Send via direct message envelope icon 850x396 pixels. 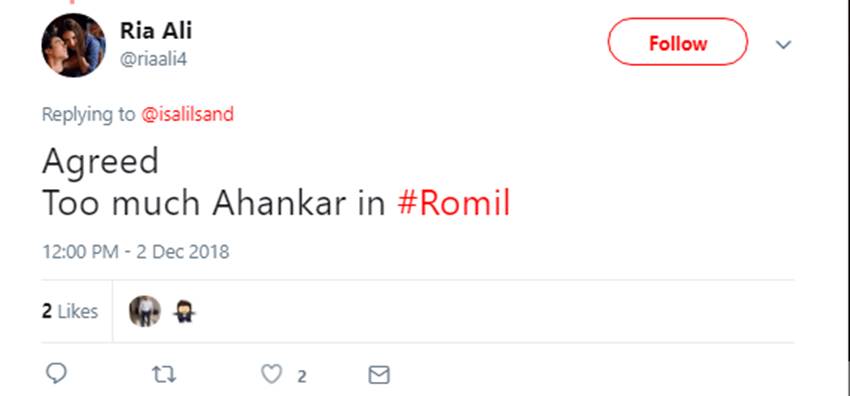pos(378,375)
